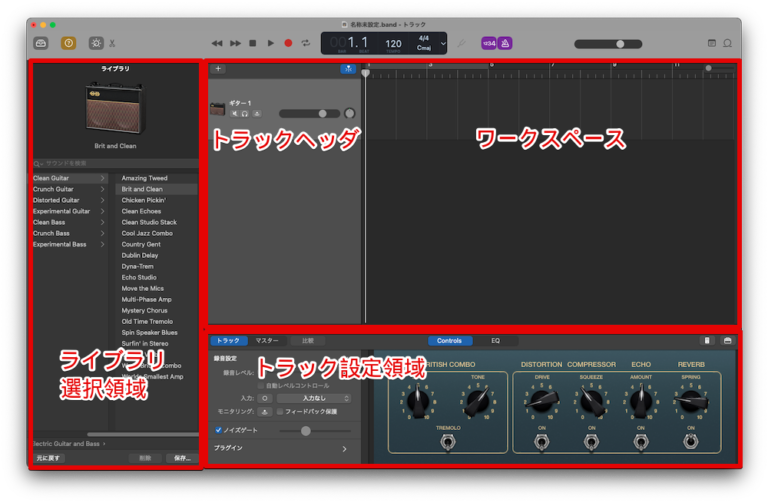This screenshot has width=768, height=503.
Task: Click the Fast Forward transport button
Action: click(236, 43)
